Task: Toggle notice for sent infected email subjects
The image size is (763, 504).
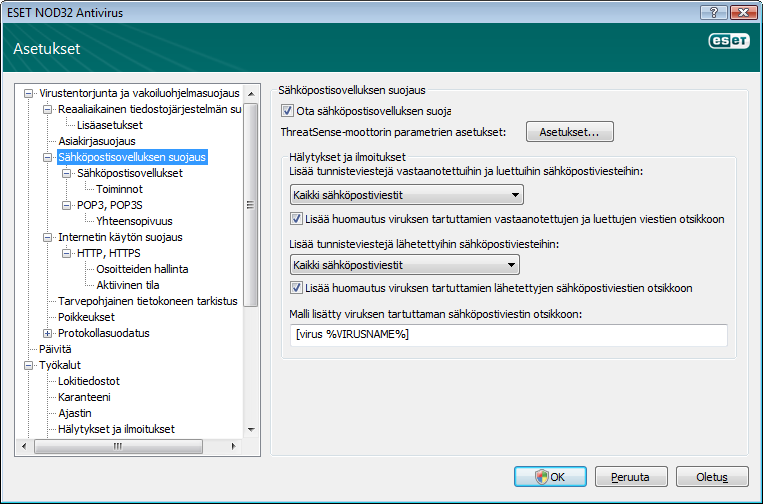Action: [x=296, y=288]
